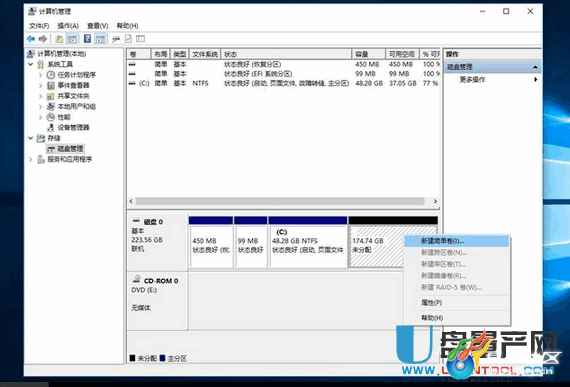This screenshot has height=387, width=570.
Task: Choose 新建简单卷(I)... from context menu
Action: tap(457, 241)
